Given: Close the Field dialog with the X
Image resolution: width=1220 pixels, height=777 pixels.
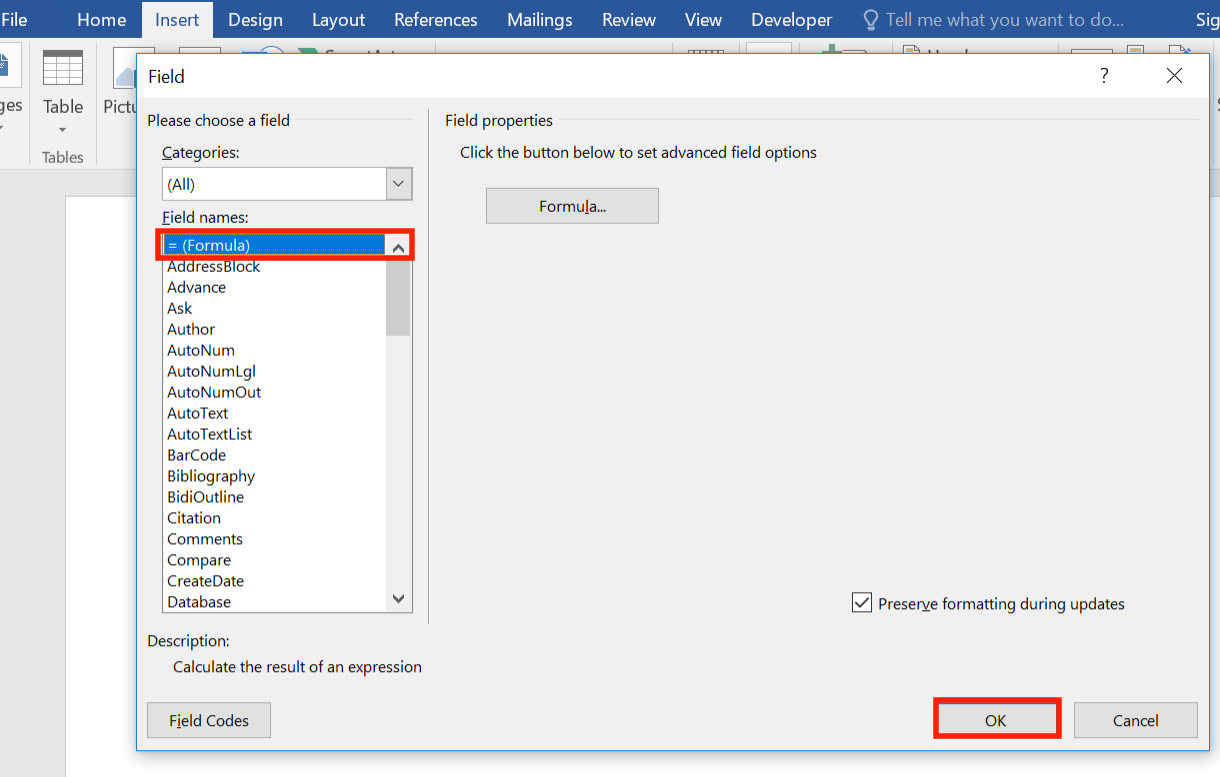Looking at the screenshot, I should [x=1174, y=76].
